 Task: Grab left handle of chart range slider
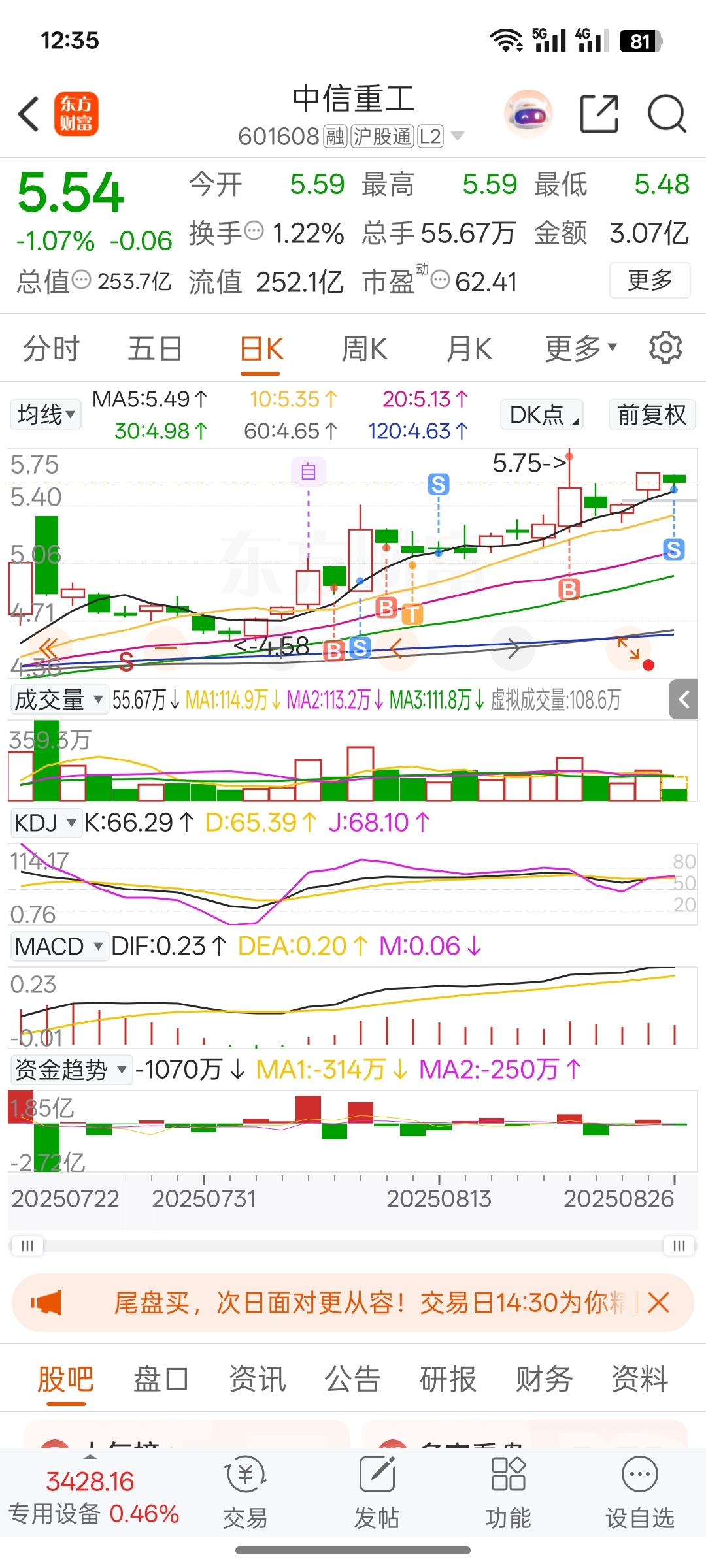pos(27,1245)
